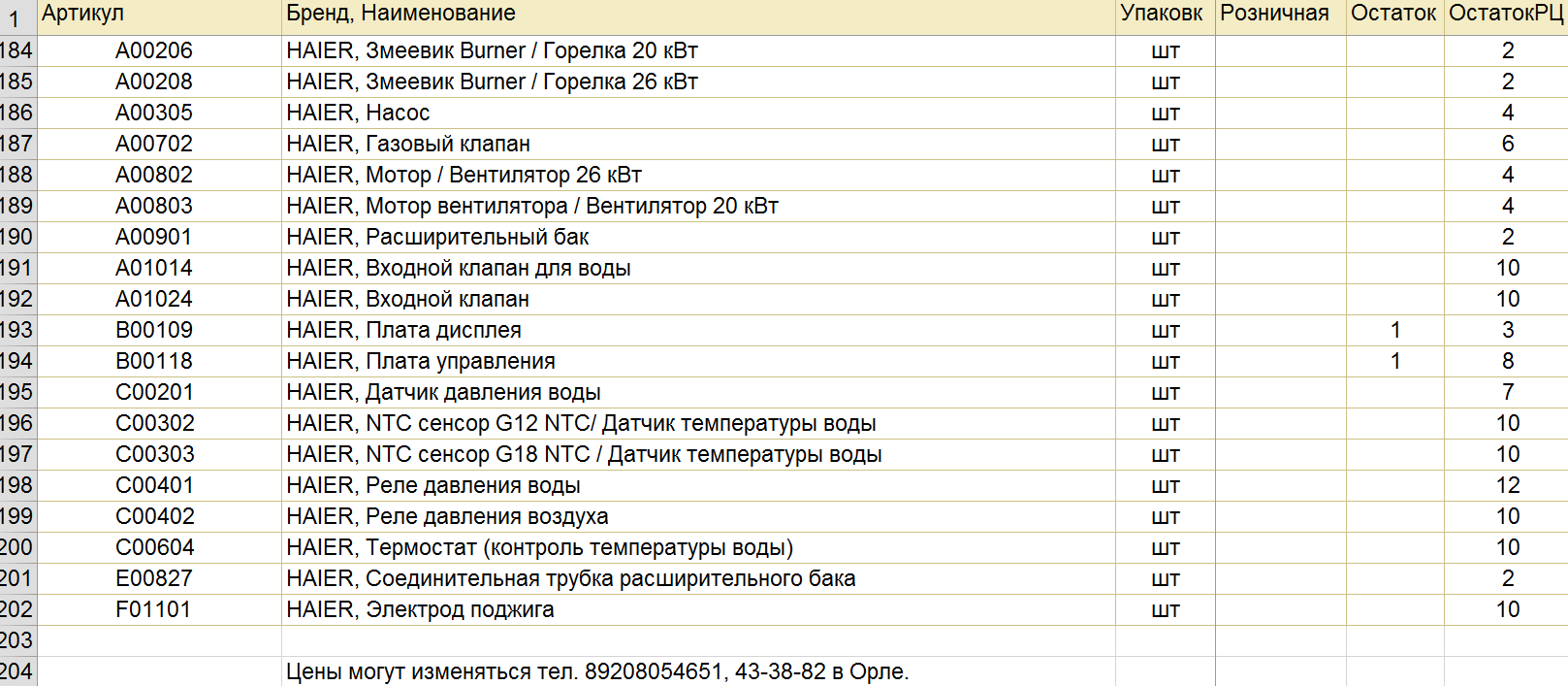The image size is (1568, 686).
Task: Select article cell A01024
Action: tap(159, 300)
